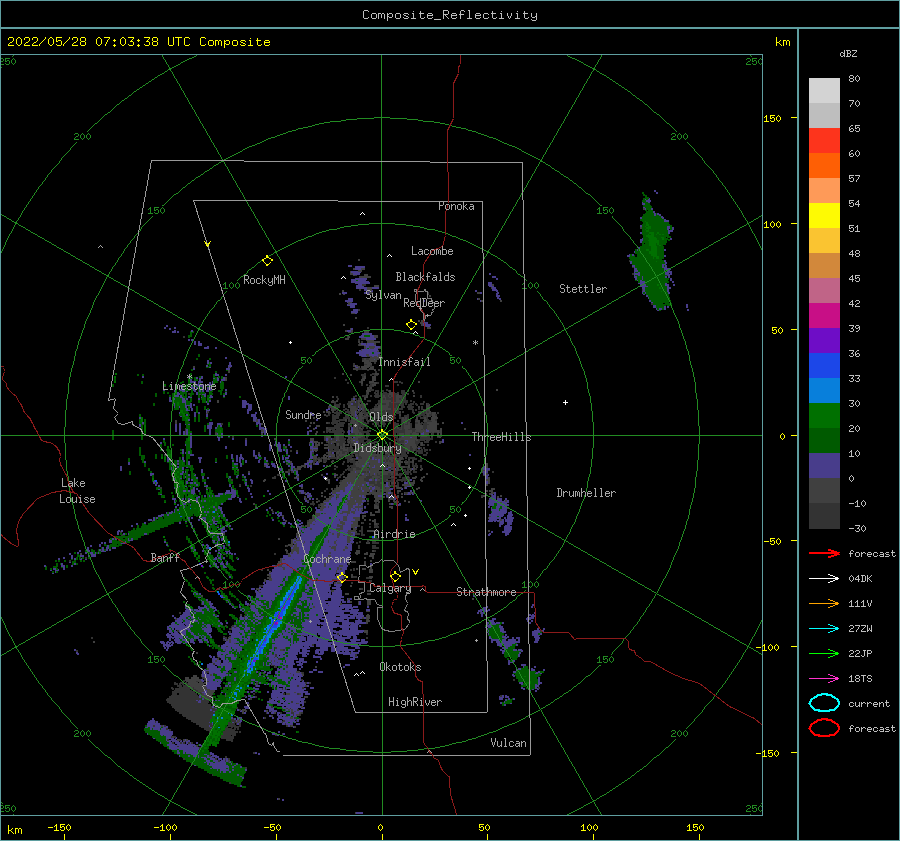This screenshot has height=841, width=900.
Task: Click the white plus marker near Drumheller
Action: 565,402
